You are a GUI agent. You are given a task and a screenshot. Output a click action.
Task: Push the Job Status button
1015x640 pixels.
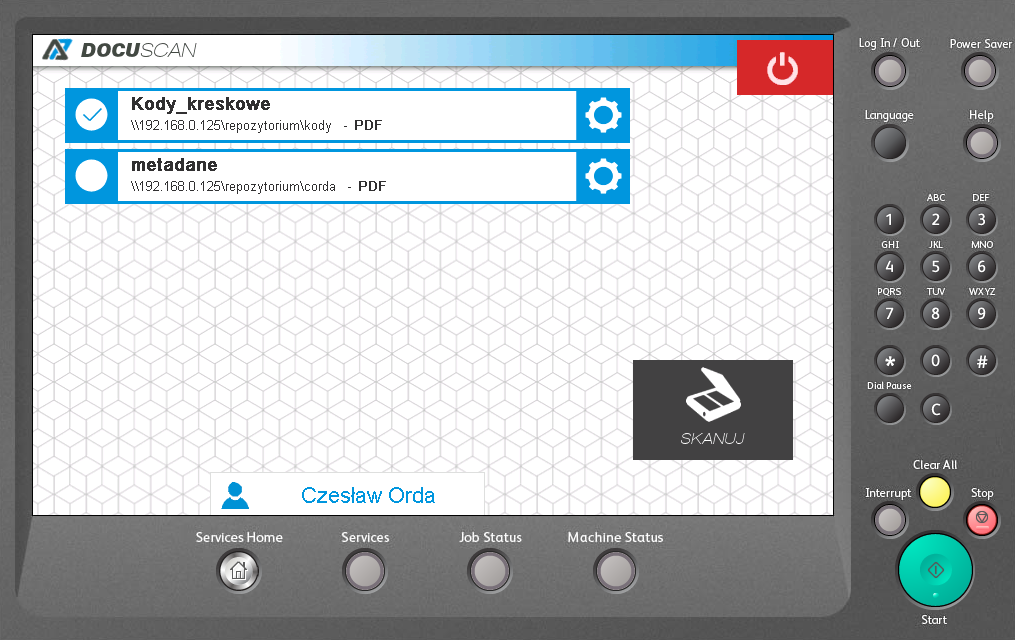(x=490, y=571)
